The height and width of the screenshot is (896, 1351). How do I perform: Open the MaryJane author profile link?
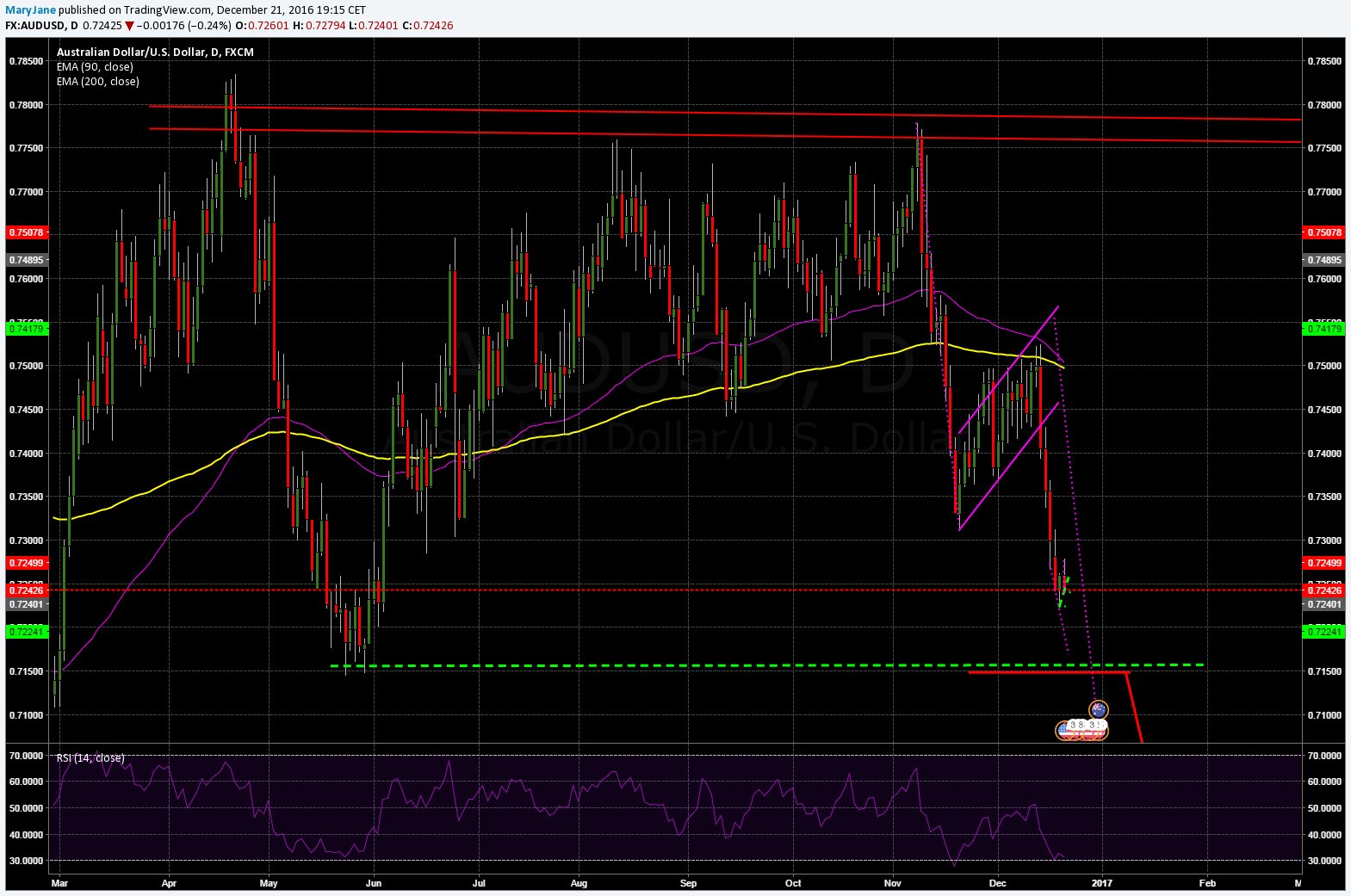[31, 10]
